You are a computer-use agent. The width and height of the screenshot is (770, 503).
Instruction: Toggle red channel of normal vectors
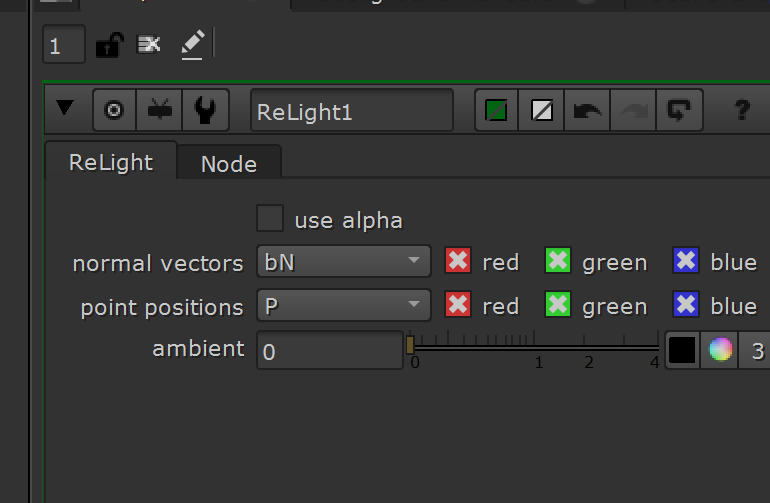click(x=458, y=260)
